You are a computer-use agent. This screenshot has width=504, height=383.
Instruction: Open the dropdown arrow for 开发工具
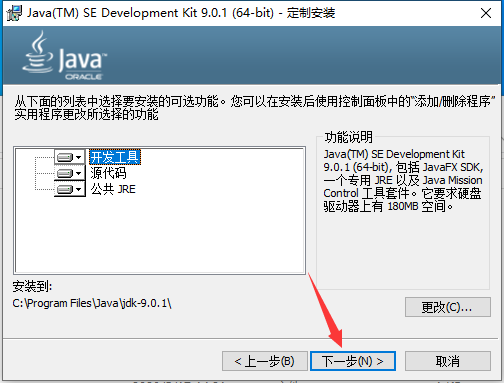(79, 157)
